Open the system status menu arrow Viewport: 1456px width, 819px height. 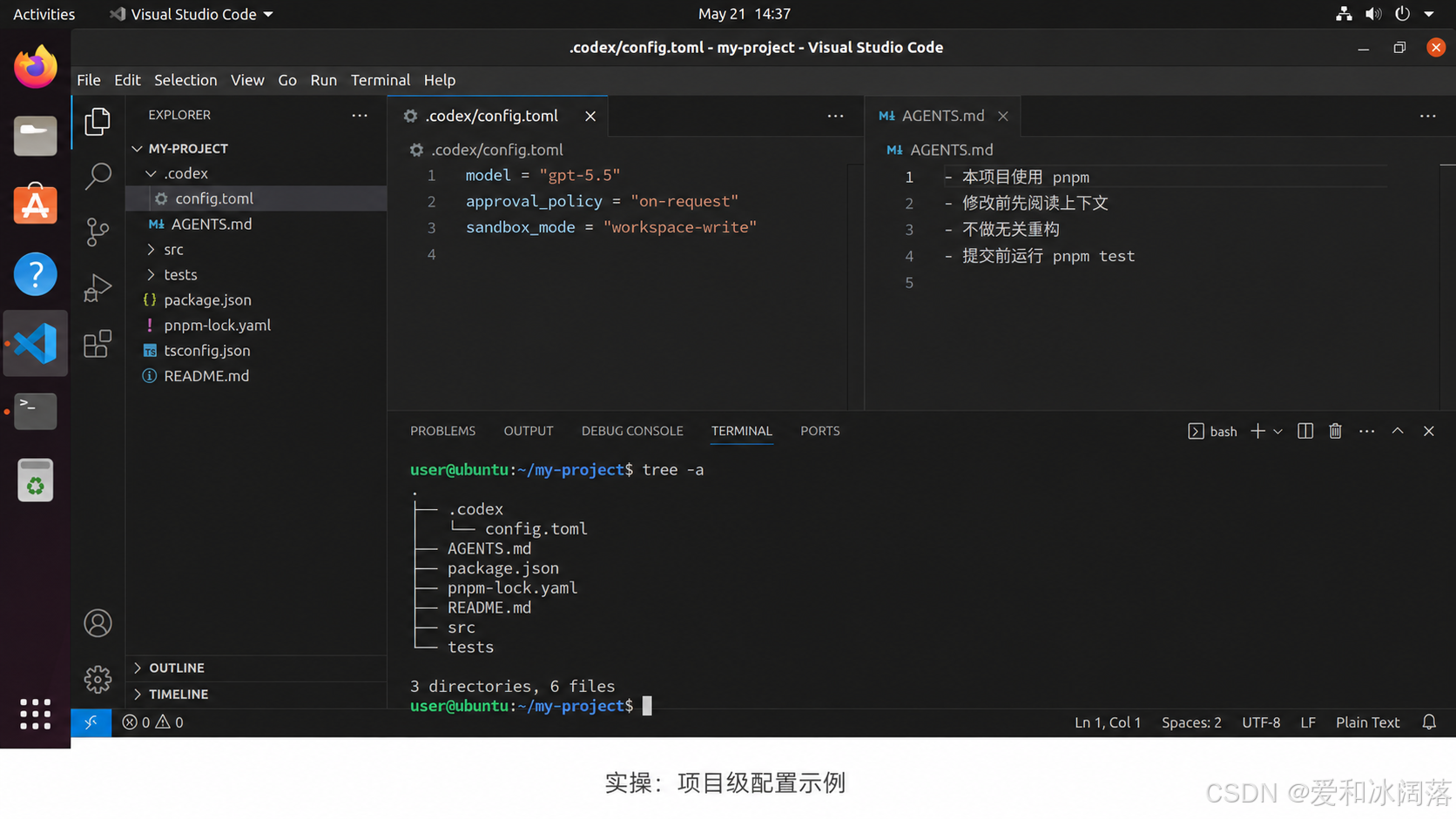(x=1429, y=14)
